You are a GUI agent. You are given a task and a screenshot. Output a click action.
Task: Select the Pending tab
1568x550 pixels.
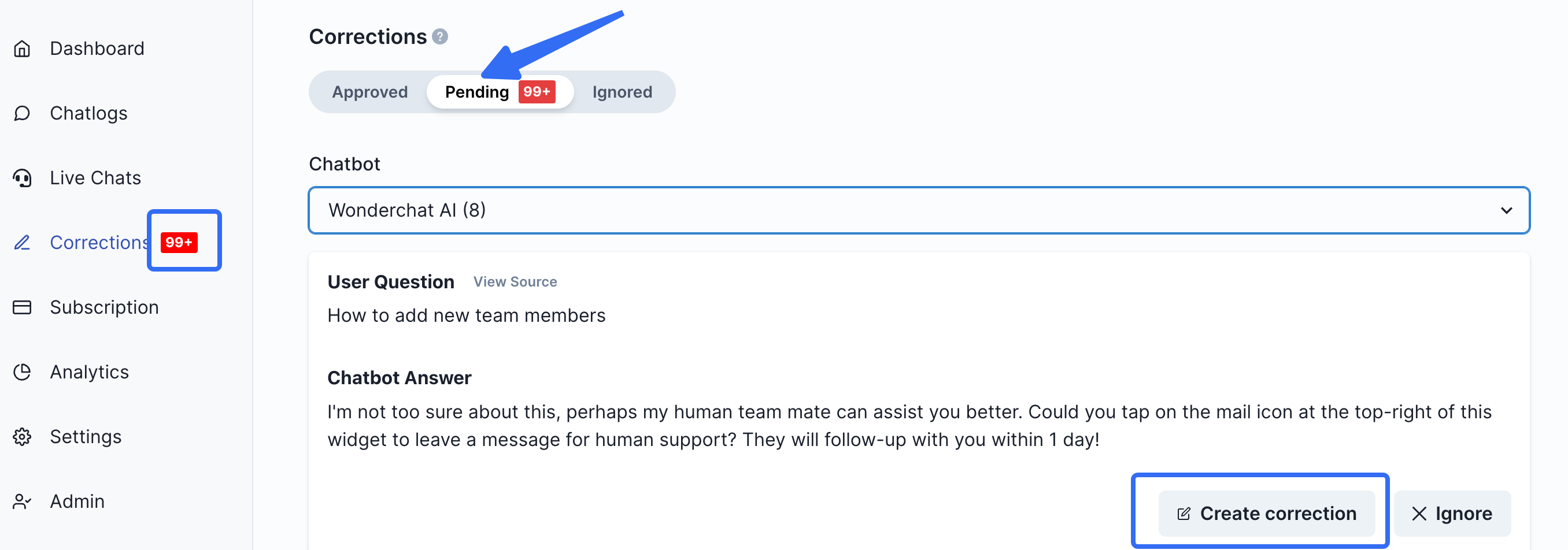click(x=476, y=92)
